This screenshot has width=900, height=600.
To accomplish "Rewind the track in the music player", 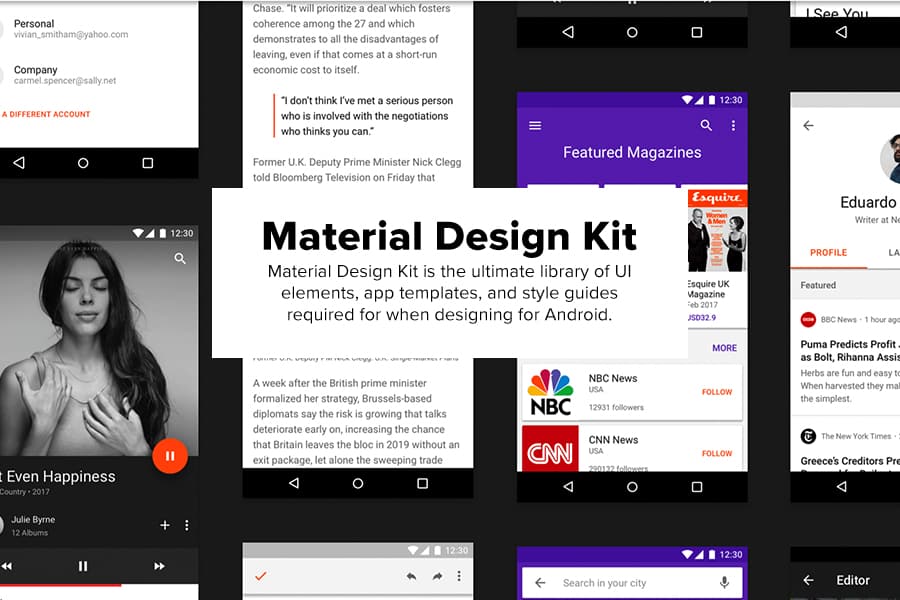I will (7, 566).
